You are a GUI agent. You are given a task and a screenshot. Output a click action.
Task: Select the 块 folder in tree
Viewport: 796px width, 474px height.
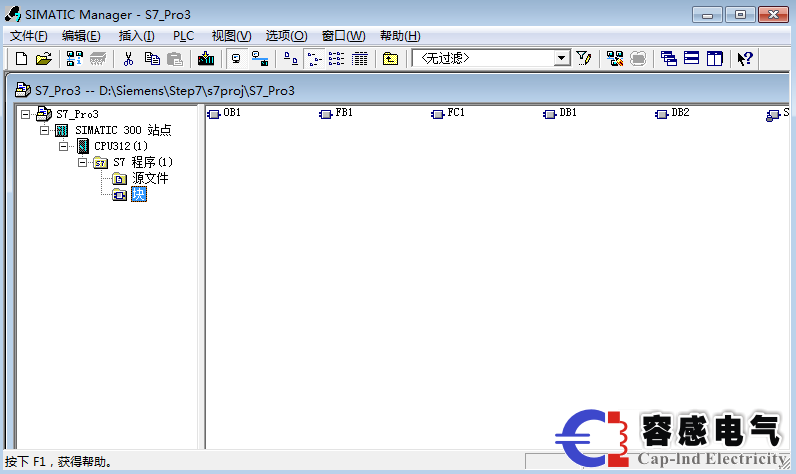click(x=139, y=194)
